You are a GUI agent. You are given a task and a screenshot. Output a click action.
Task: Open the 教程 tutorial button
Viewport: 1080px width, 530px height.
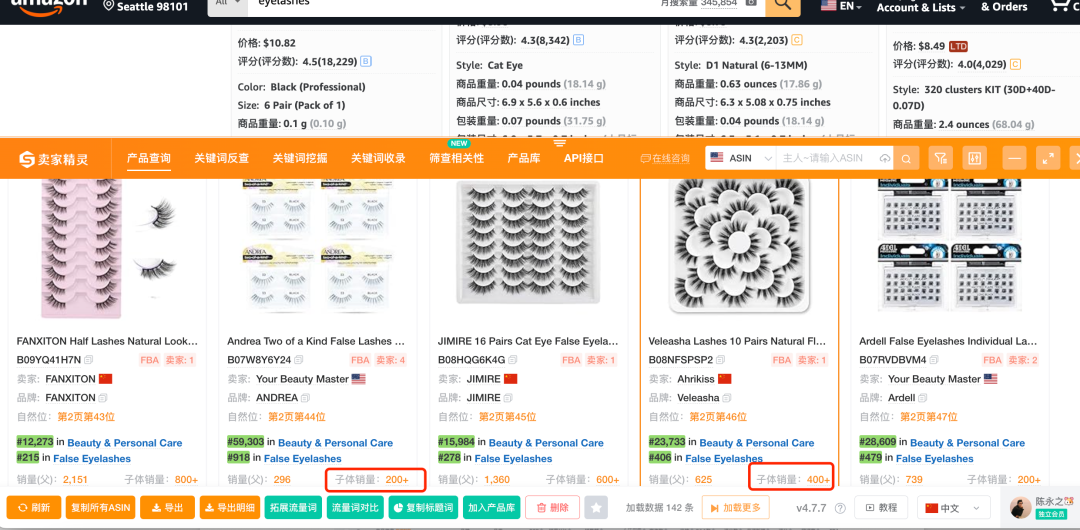(x=881, y=508)
